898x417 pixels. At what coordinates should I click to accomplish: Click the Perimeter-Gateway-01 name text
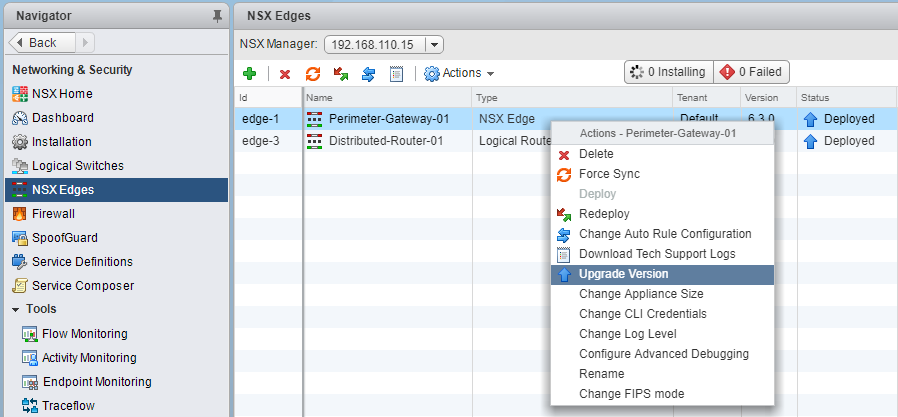pyautogui.click(x=389, y=119)
